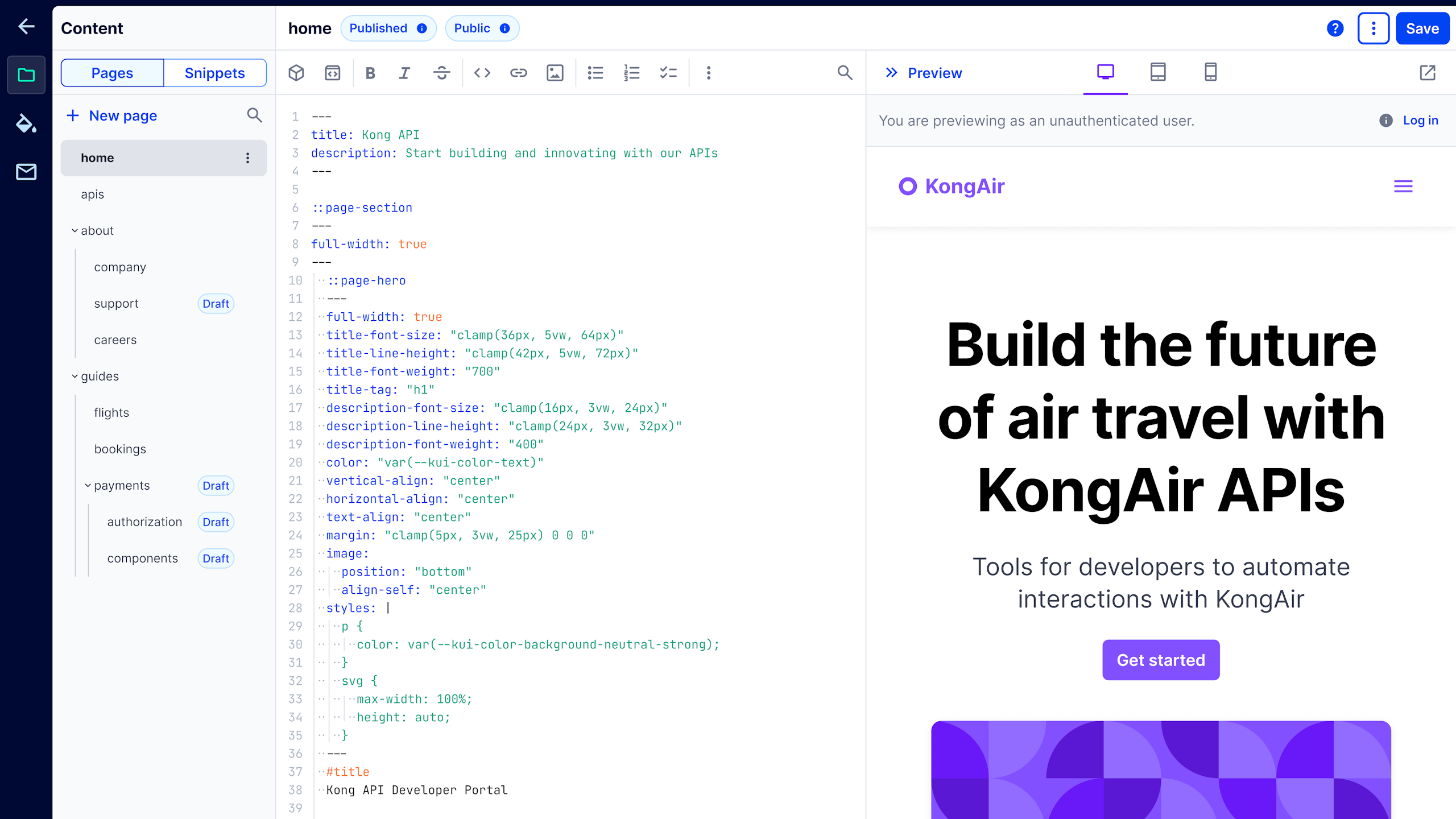Switch preview to mobile view
The height and width of the screenshot is (819, 1456).
pyautogui.click(x=1210, y=72)
